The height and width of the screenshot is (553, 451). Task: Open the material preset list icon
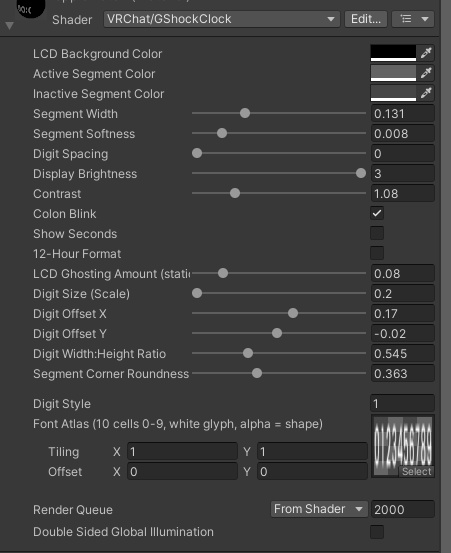[x=406, y=19]
